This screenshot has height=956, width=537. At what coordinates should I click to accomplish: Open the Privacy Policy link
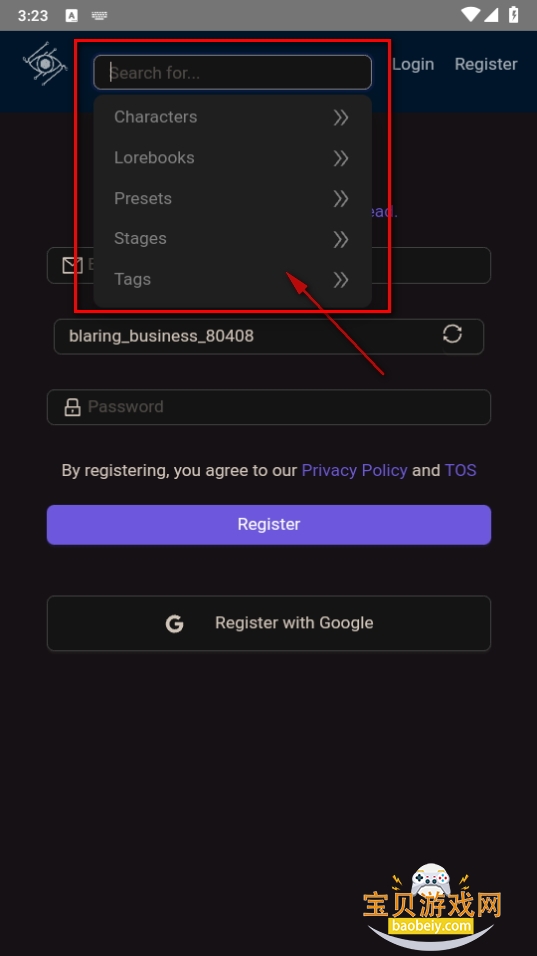tap(354, 470)
